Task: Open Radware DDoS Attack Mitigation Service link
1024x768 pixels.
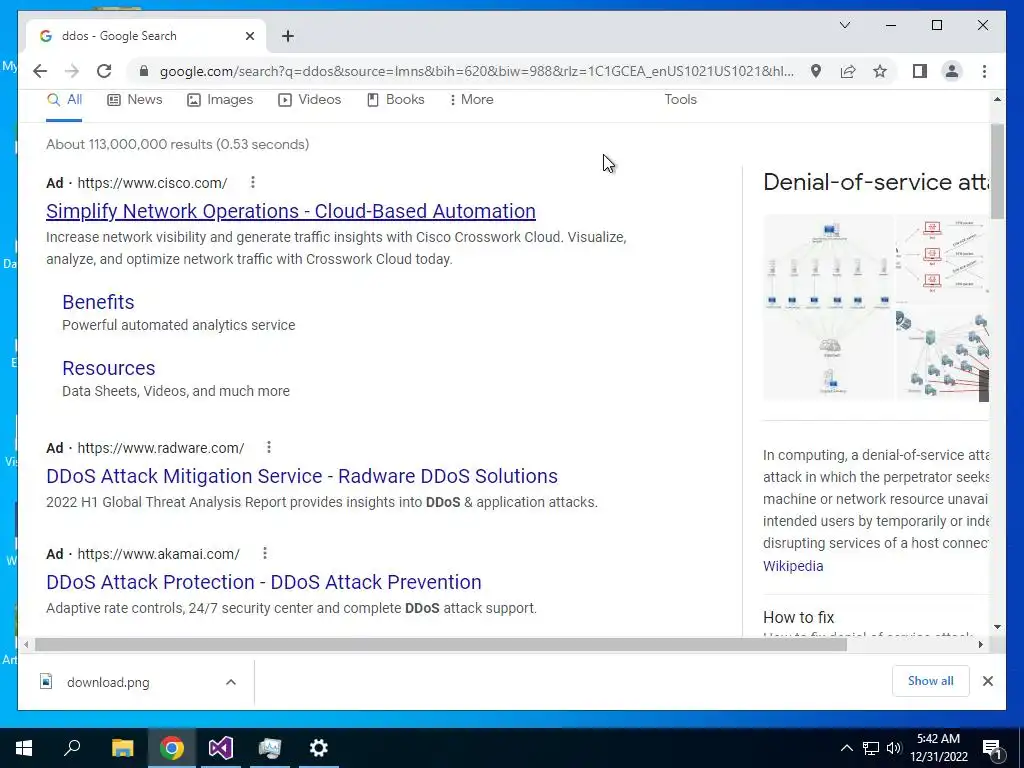Action: coord(302,476)
